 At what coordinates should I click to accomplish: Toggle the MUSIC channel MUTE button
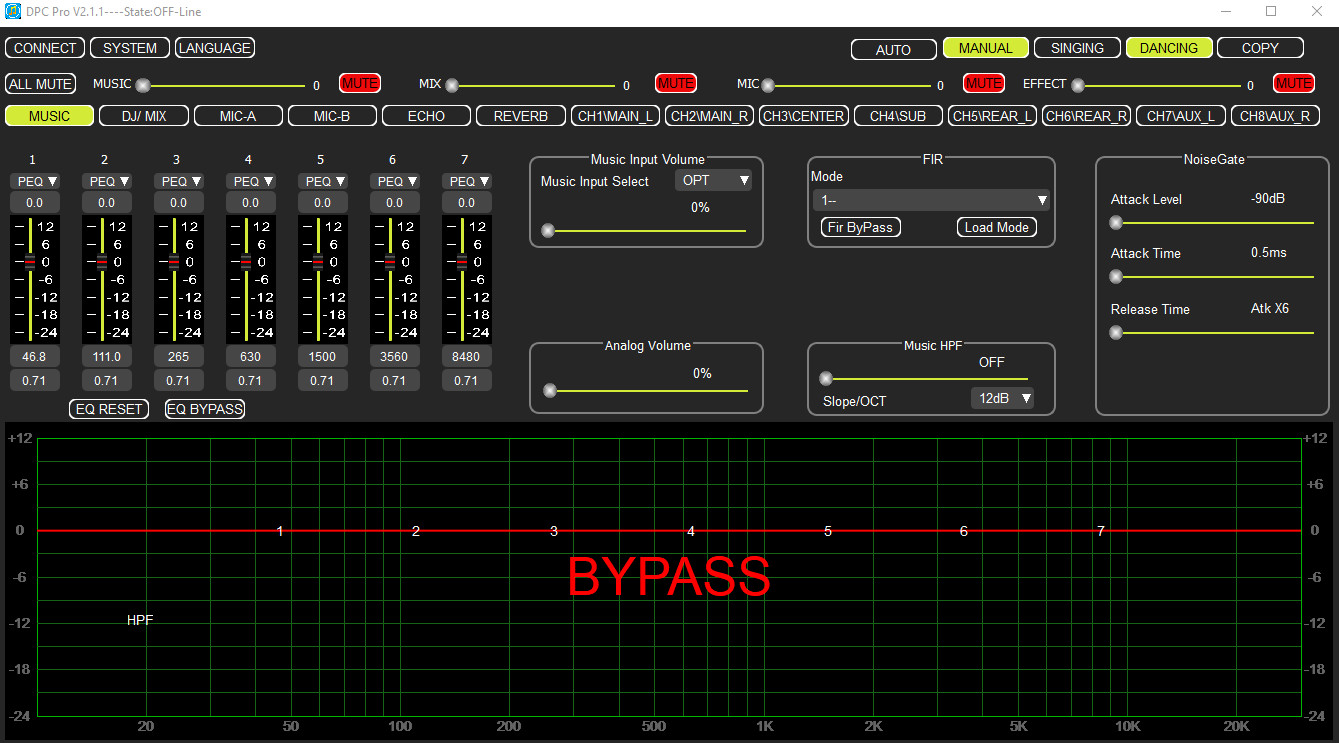click(x=359, y=83)
